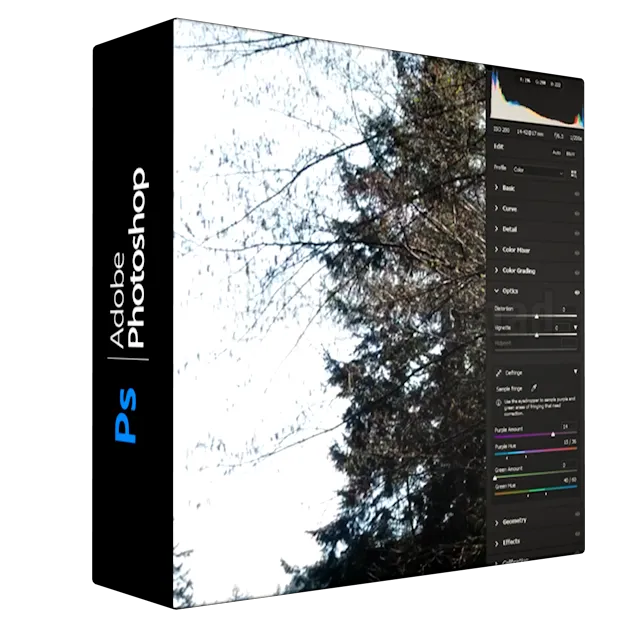The width and height of the screenshot is (630, 630).
Task: Toggle visibility eye for Color Grading panel
Action: tap(577, 273)
